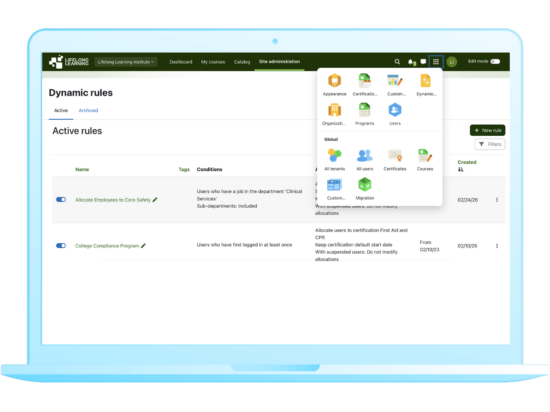
Task: Open the messages chat bubble icon
Action: [423, 62]
